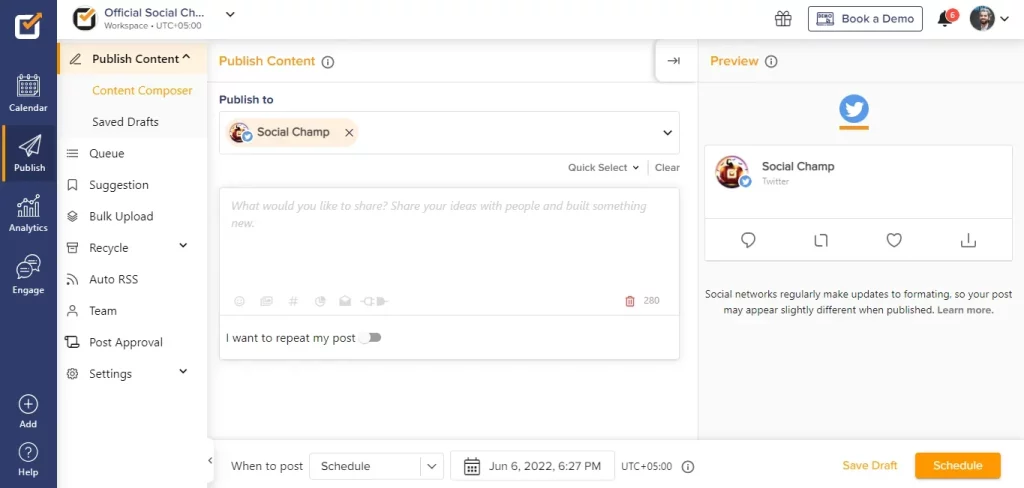This screenshot has height=488, width=1024.
Task: Click the Social Champ avatar in preview
Action: coord(731,172)
